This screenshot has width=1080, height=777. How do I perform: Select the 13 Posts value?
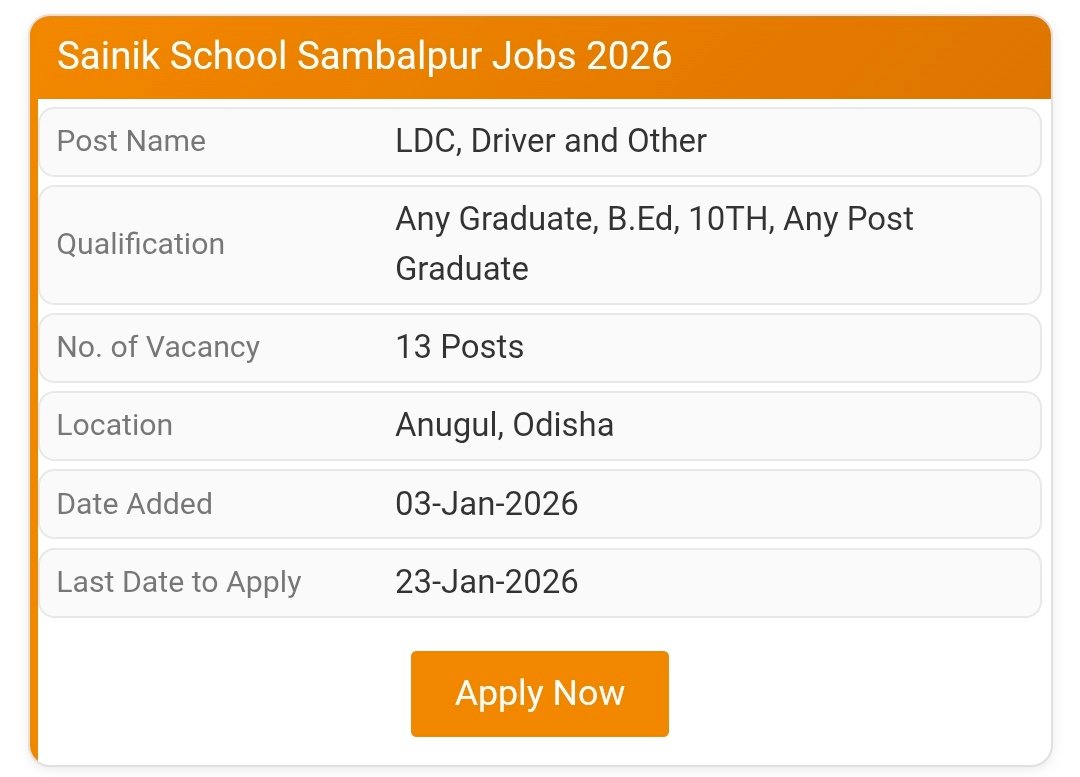click(x=459, y=347)
